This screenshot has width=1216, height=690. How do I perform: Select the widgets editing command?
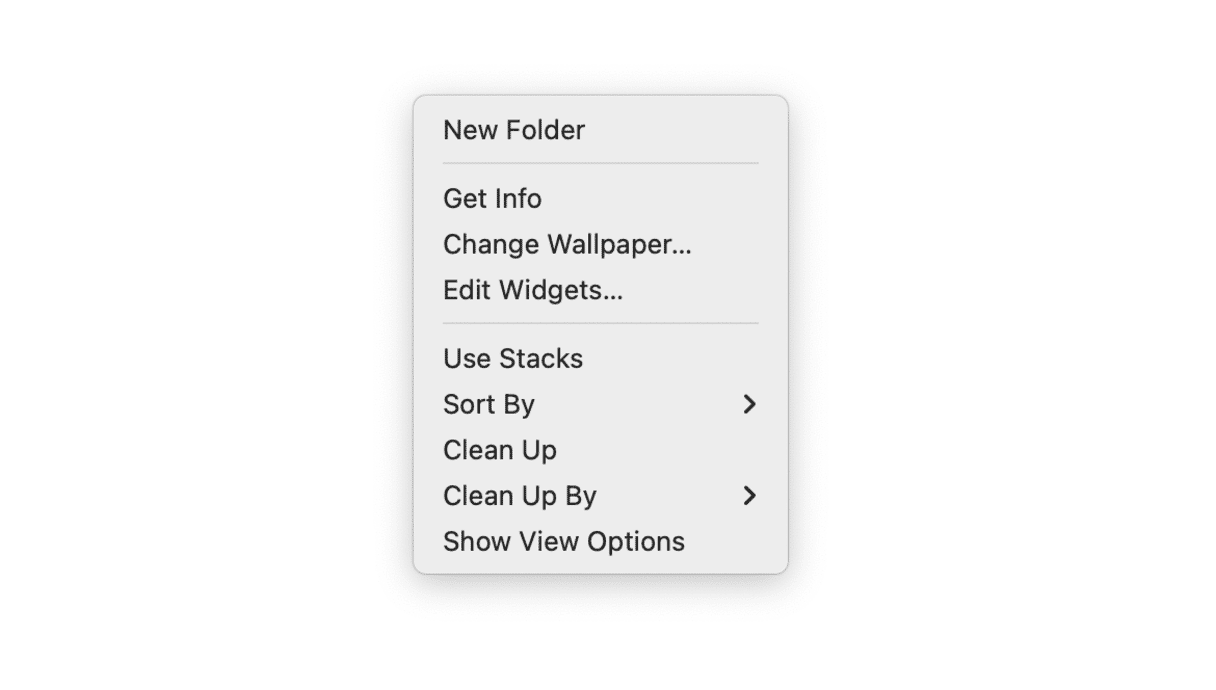coord(533,290)
